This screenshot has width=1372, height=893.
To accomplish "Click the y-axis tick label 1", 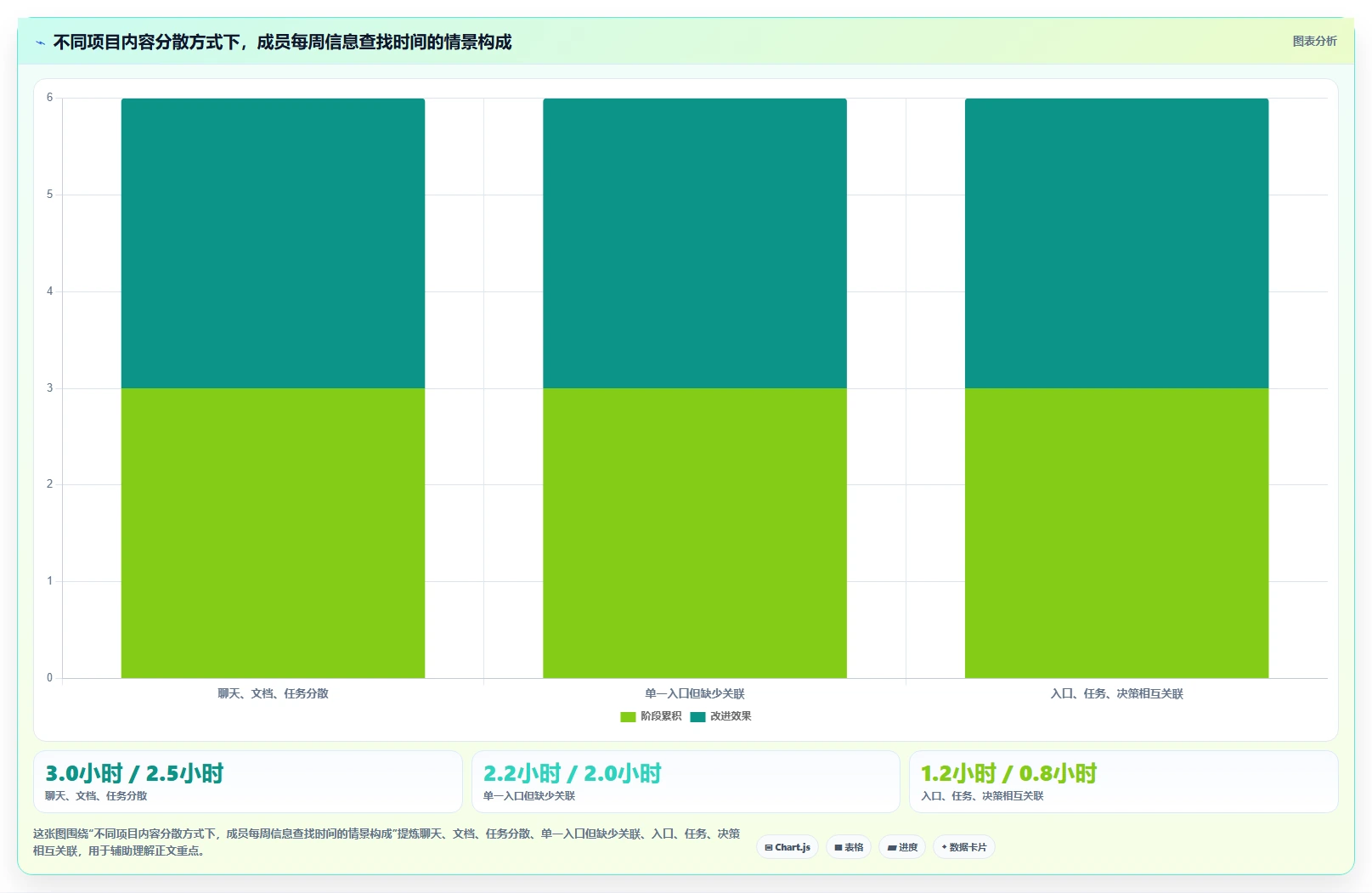I will pos(49,581).
